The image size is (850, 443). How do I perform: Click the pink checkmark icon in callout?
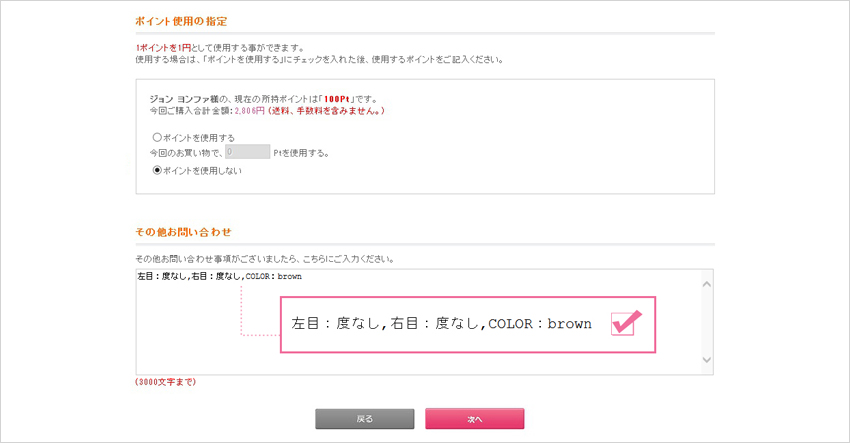click(626, 323)
